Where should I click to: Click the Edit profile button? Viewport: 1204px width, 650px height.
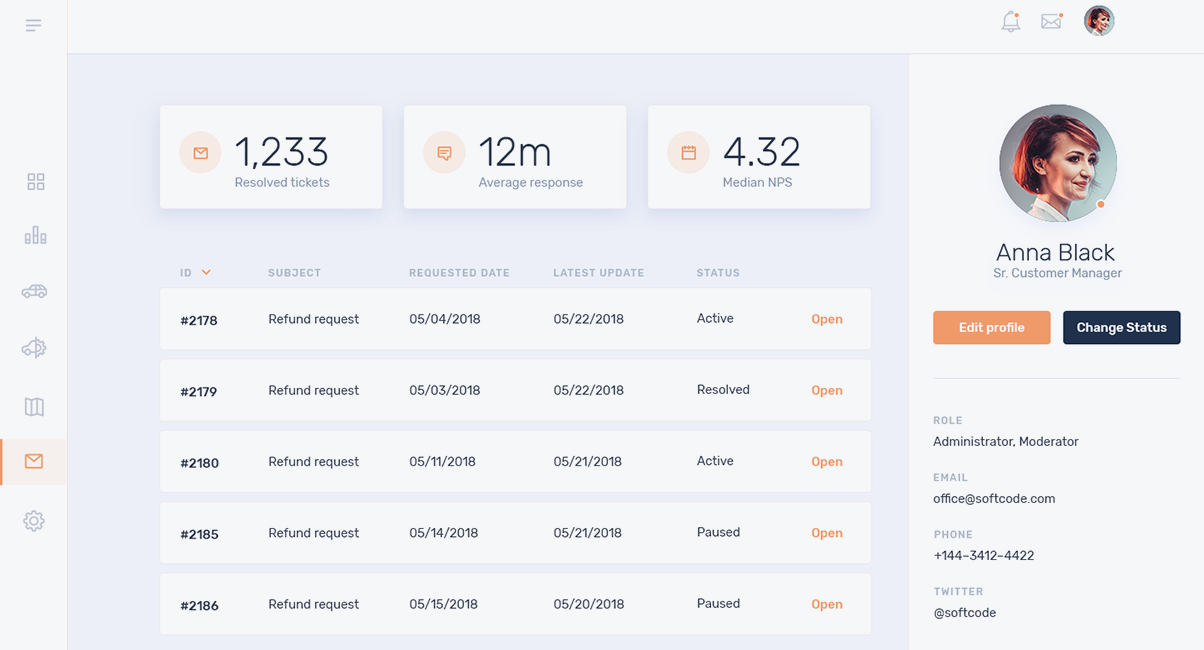991,328
